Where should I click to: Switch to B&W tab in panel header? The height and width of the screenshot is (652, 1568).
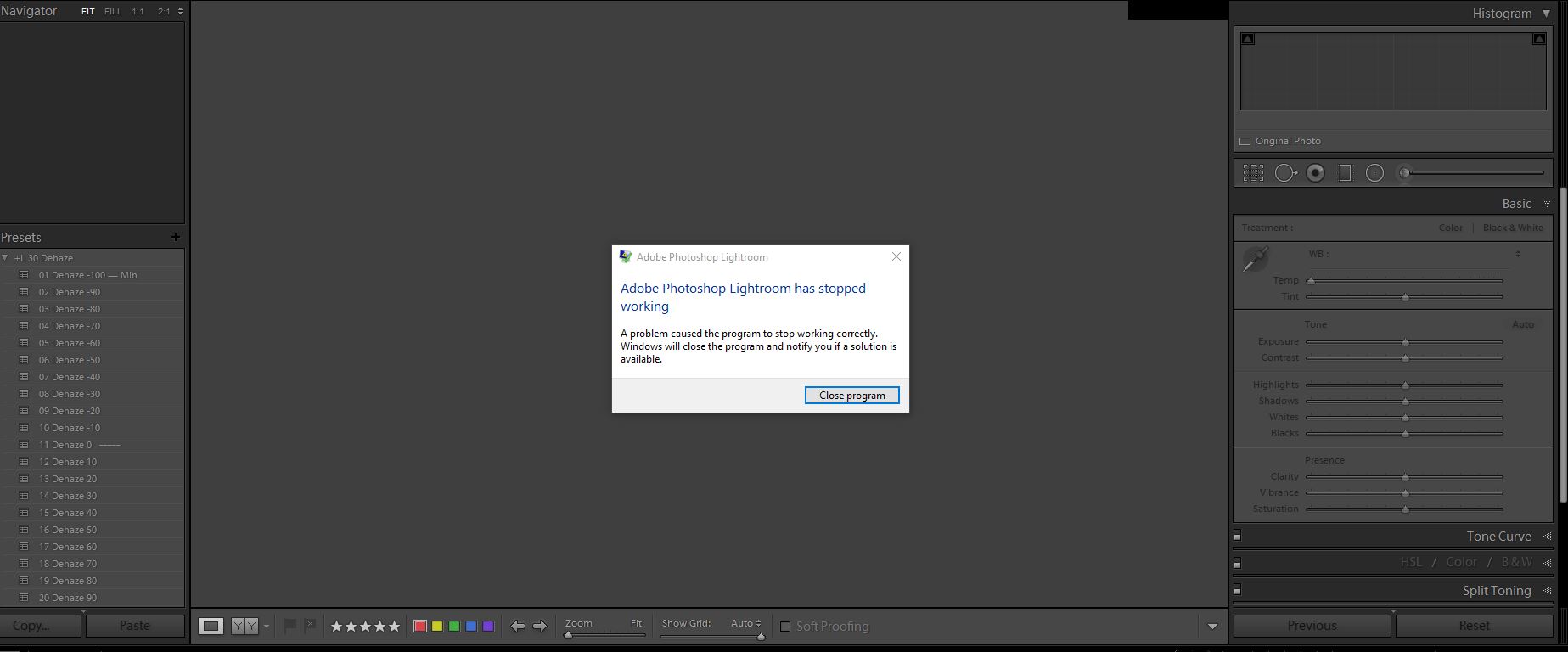pos(1516,562)
